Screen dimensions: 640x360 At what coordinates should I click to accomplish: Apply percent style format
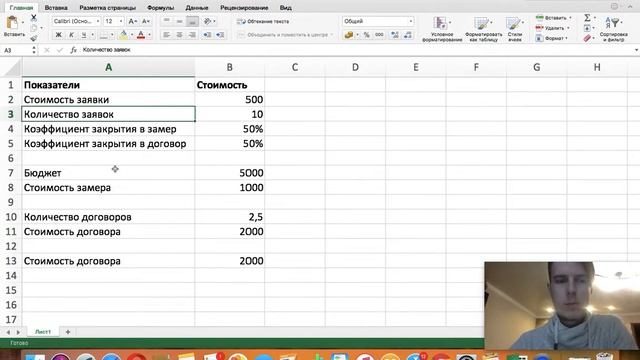coord(367,35)
